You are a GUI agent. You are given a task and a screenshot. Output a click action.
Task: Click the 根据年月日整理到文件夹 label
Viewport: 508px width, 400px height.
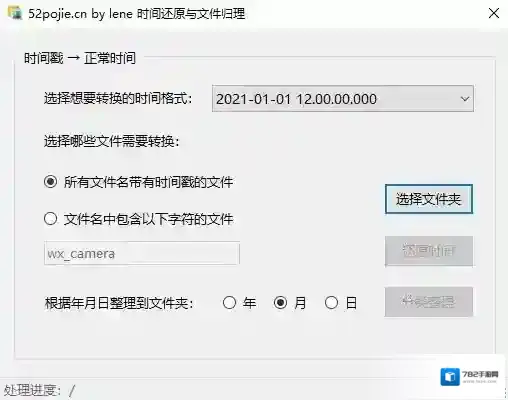click(119, 303)
